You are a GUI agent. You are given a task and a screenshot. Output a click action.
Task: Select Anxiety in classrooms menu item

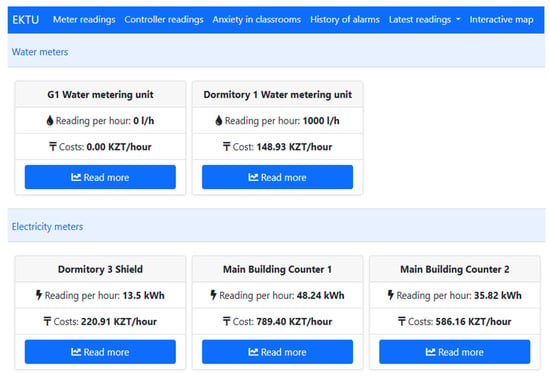(x=256, y=20)
